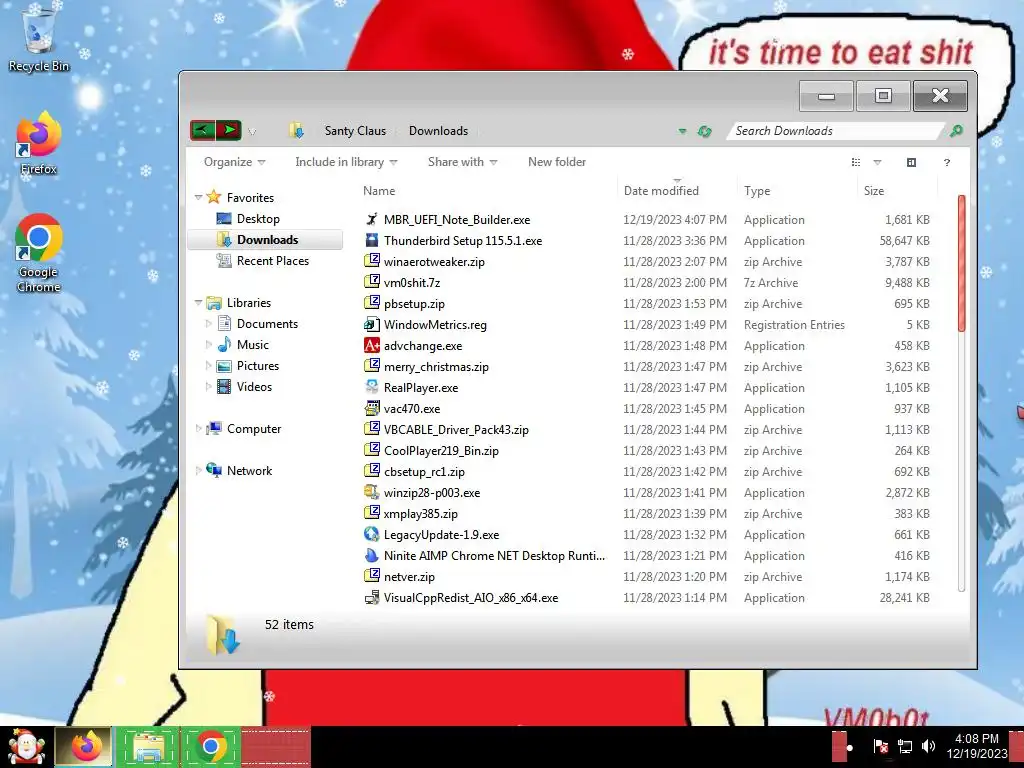Click the search magnifier icon
The image size is (1024, 768).
956,131
